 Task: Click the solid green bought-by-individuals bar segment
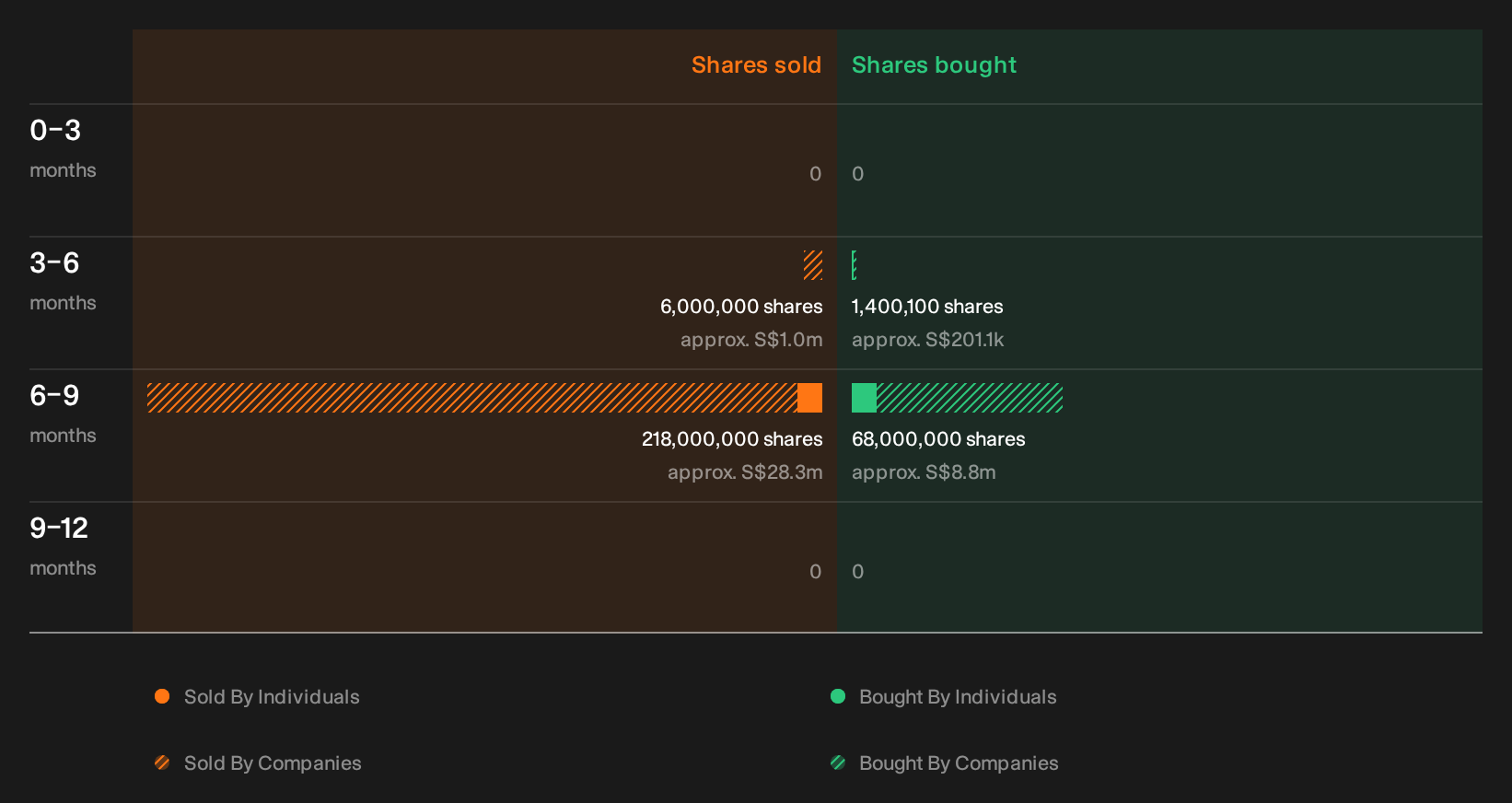tap(864, 398)
